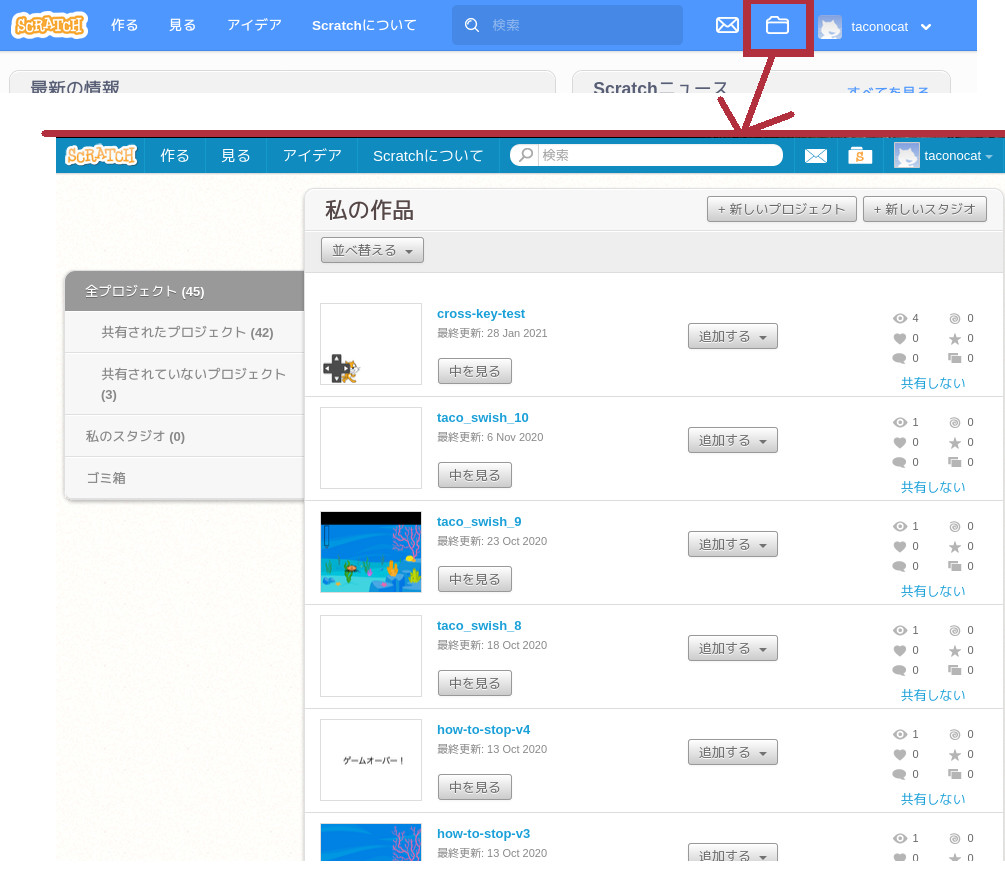The image size is (1005, 870).
Task: Expand the taconocat account arrow in the top bar
Action: point(926,27)
